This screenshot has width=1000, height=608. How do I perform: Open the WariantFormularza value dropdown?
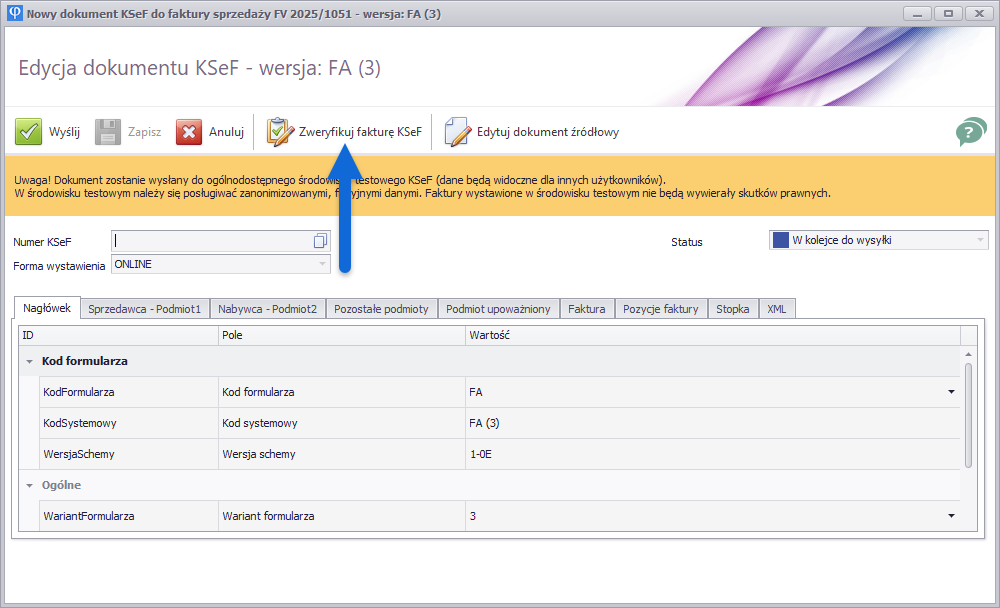pyautogui.click(x=951, y=516)
